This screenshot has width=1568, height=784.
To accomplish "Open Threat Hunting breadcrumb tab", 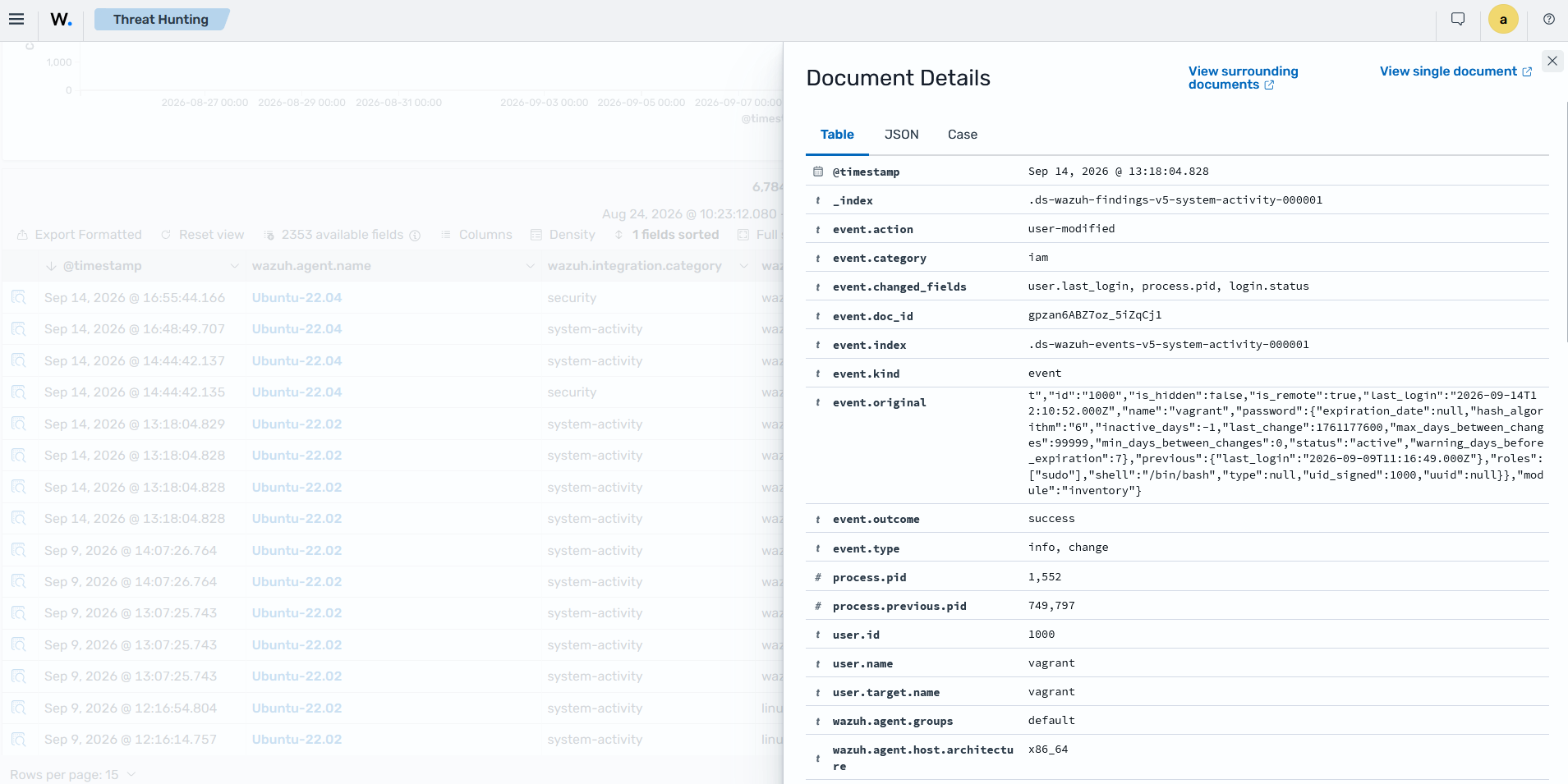I will click(161, 19).
